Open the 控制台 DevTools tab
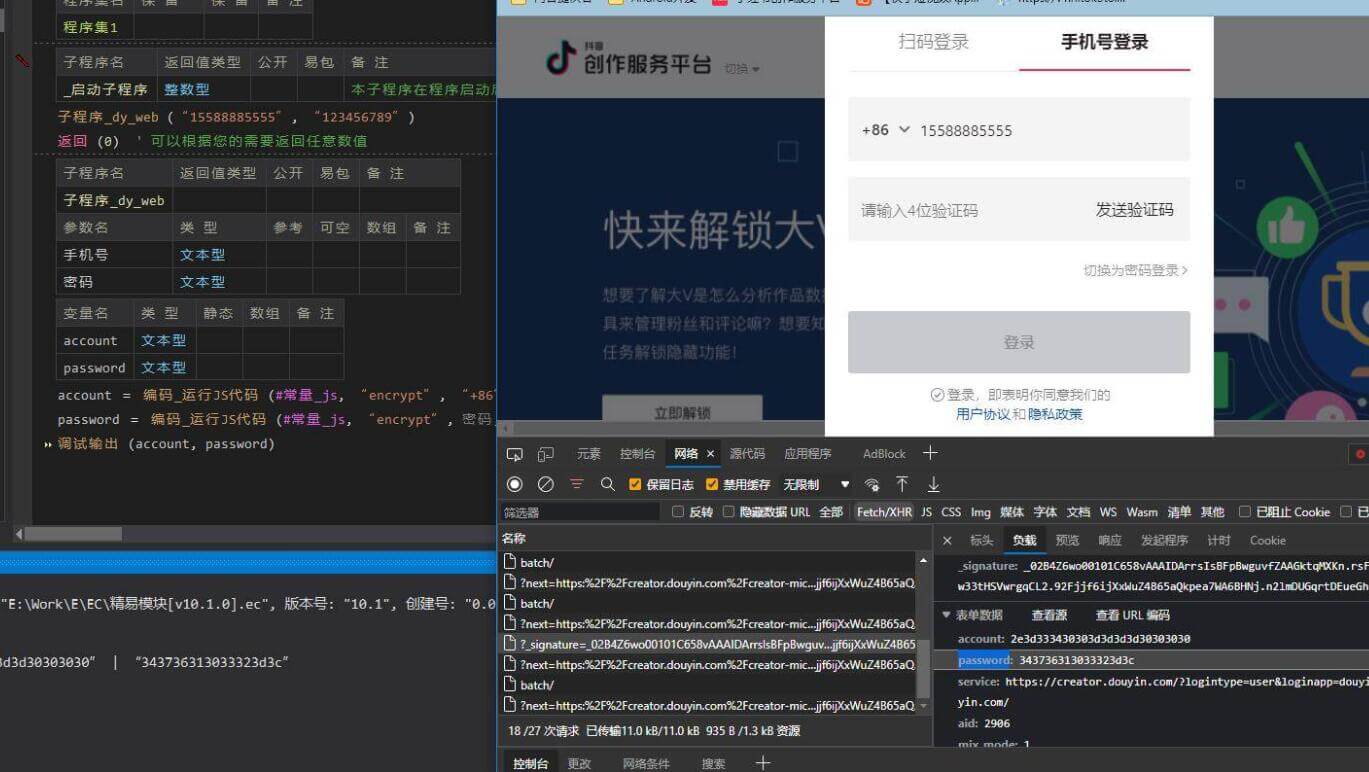This screenshot has width=1369, height=772. (x=637, y=454)
